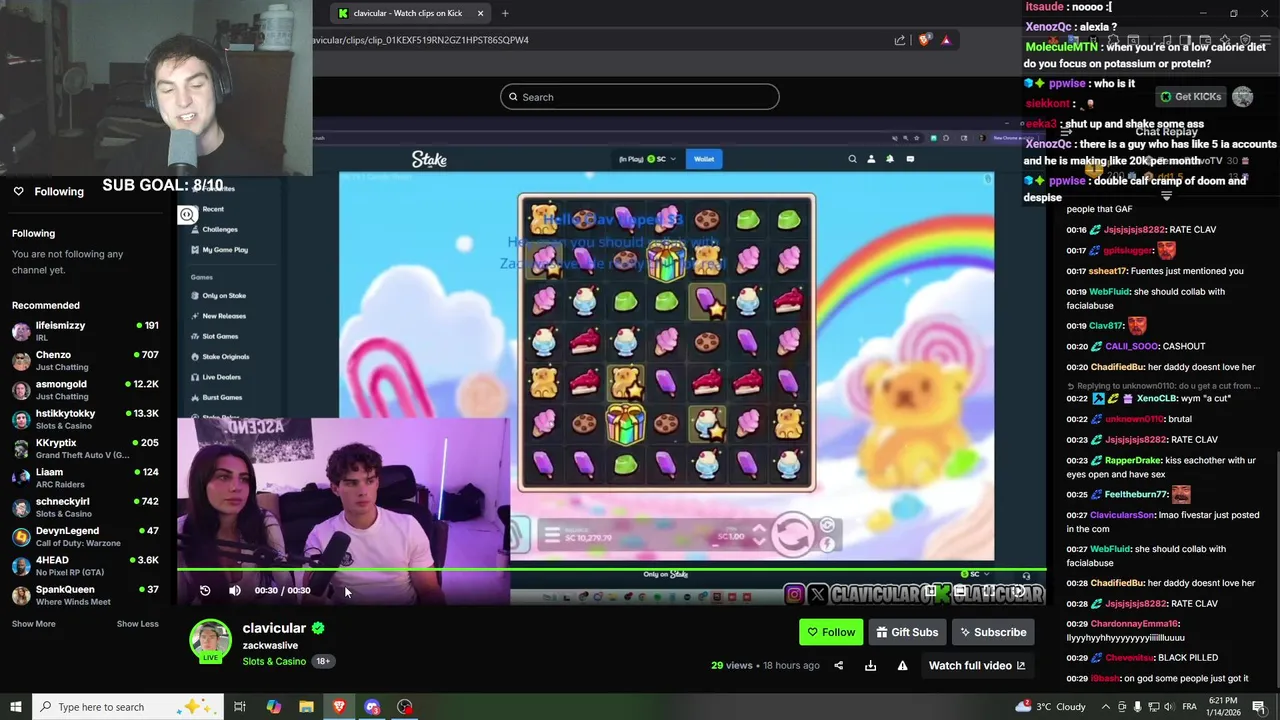Viewport: 1280px width, 720px height.
Task: Download the clip with the download icon
Action: coord(870,665)
